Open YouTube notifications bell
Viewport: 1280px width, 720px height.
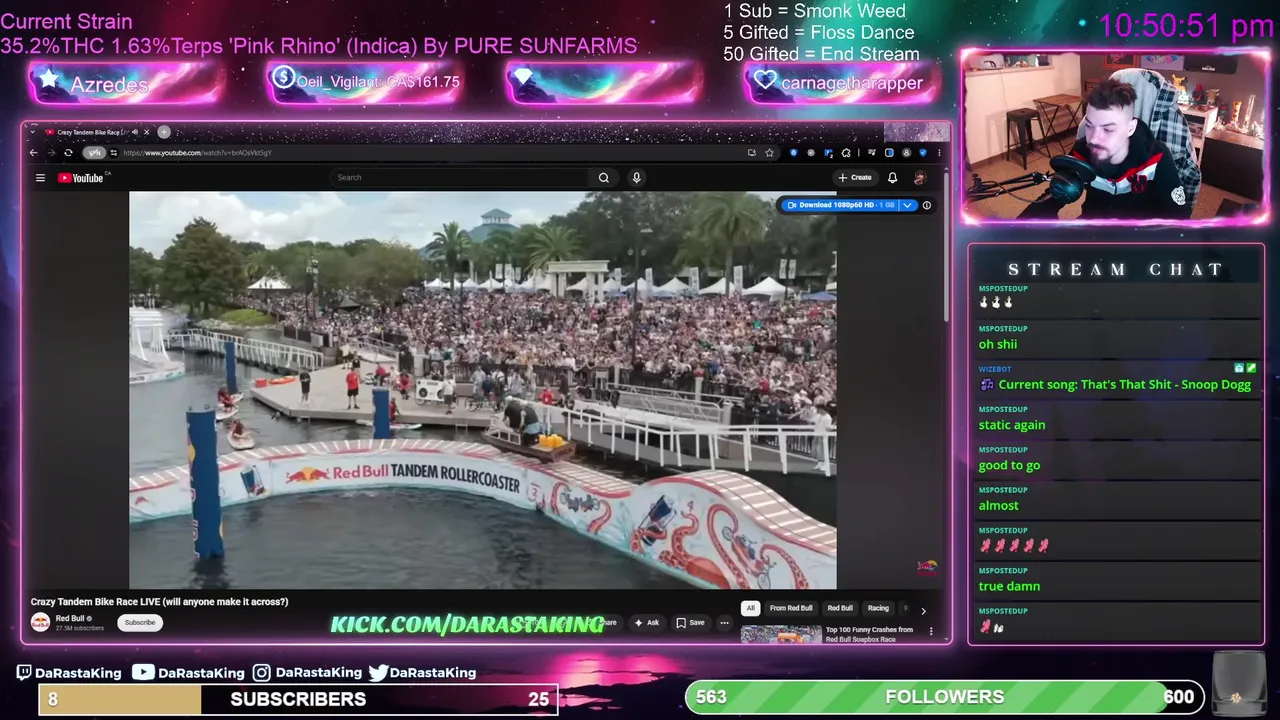(892, 177)
